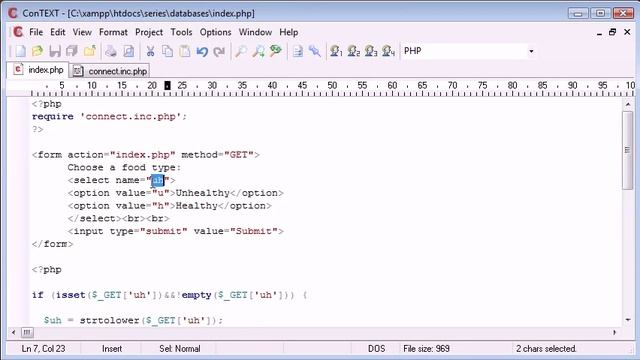640x360 pixels.
Task: Click the horizontal scrollbar right arrow
Action: click(615, 332)
